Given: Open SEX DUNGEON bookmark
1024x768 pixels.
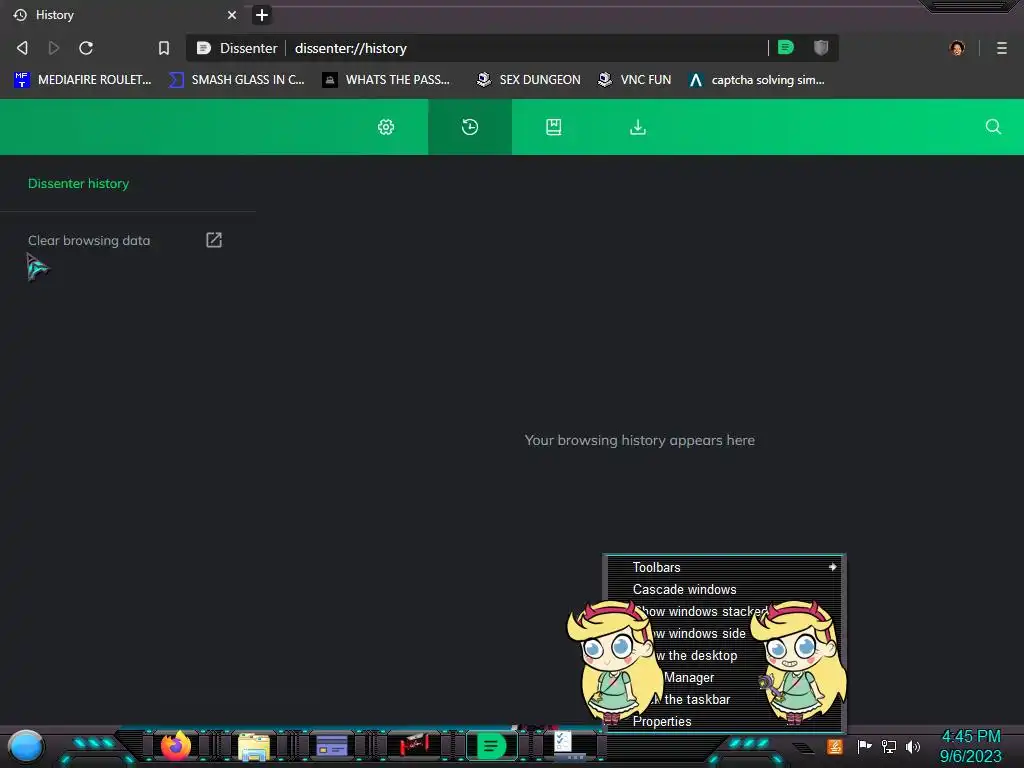Looking at the screenshot, I should pyautogui.click(x=528, y=80).
